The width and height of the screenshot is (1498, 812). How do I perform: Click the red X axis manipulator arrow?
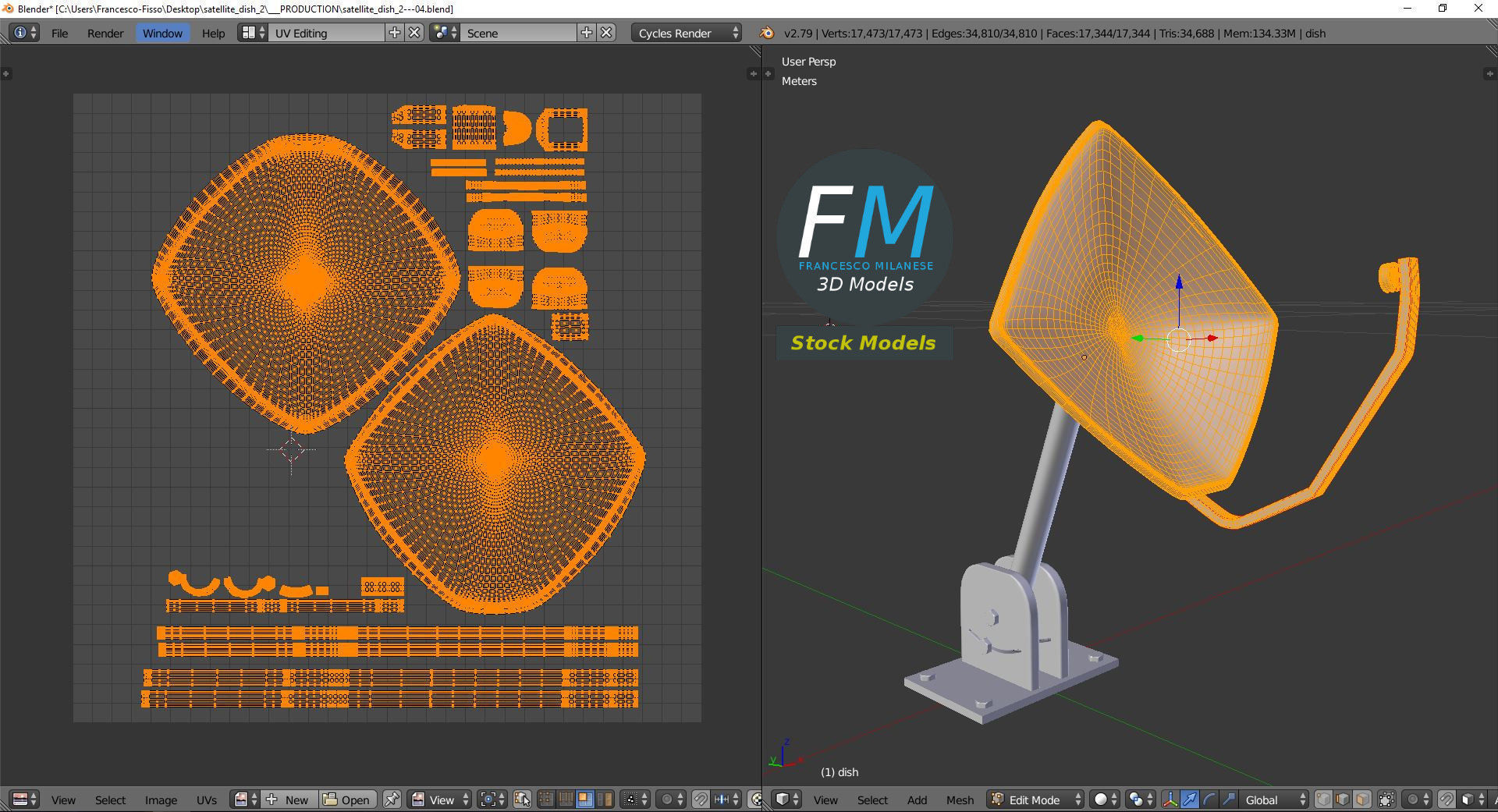click(1212, 338)
